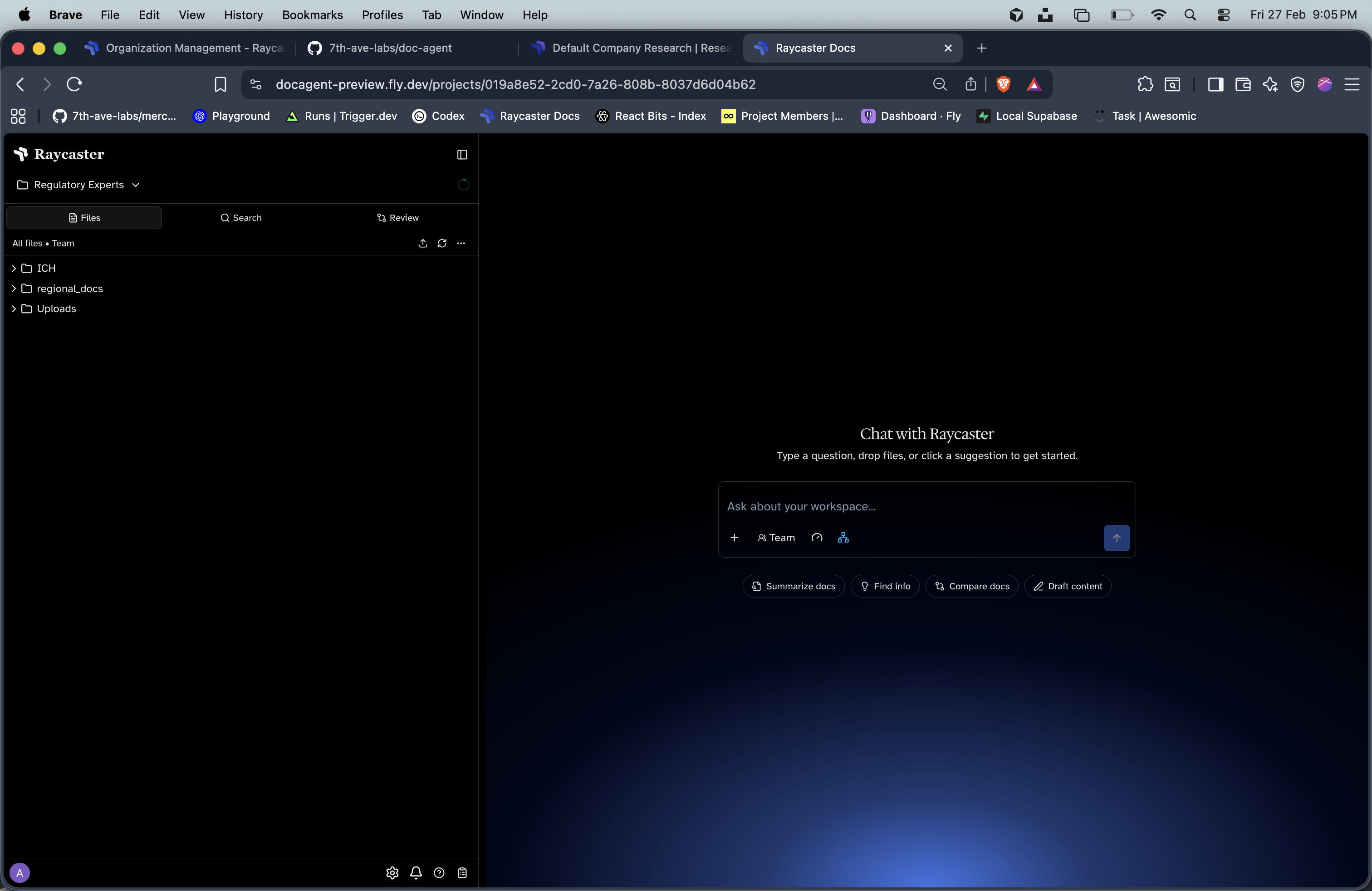The width and height of the screenshot is (1372, 891).
Task: Send the chat message with the arrow button
Action: pyautogui.click(x=1117, y=537)
